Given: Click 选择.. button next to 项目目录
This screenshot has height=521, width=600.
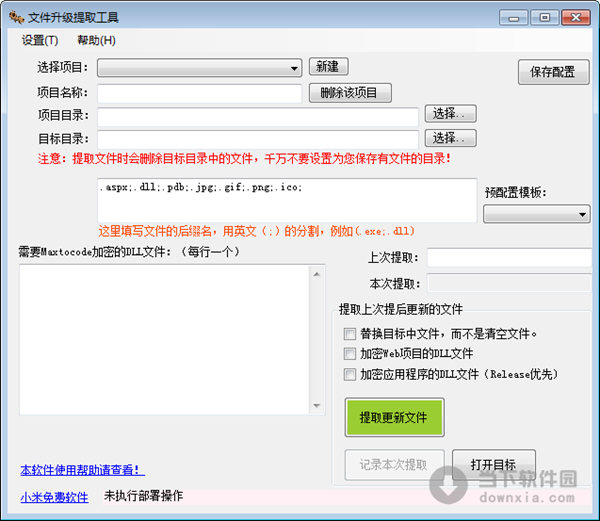Looking at the screenshot, I should click(x=450, y=114).
